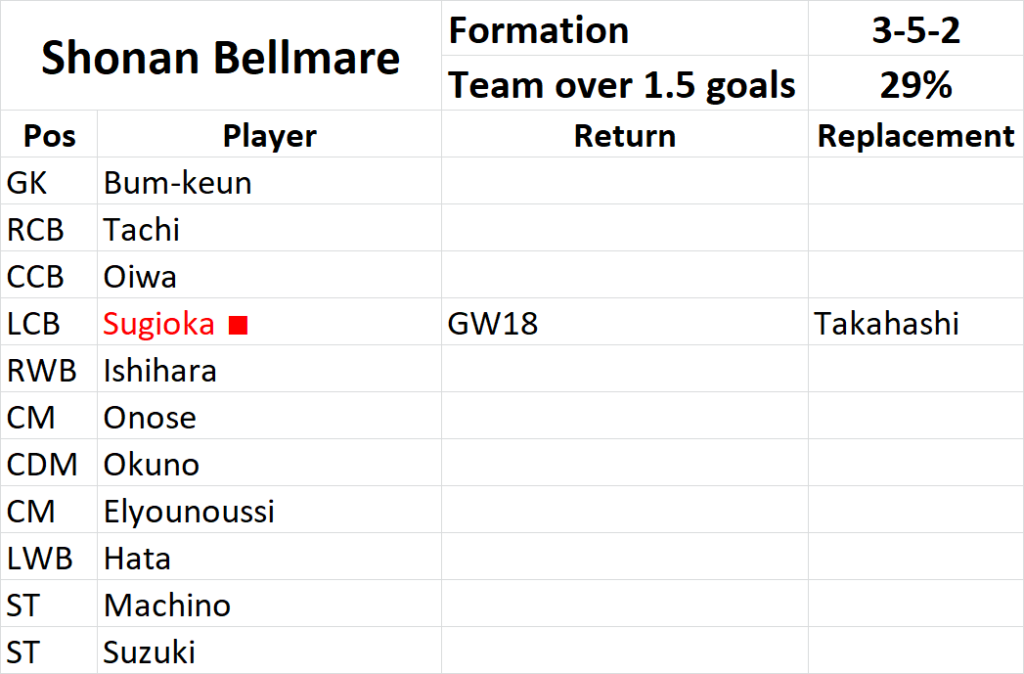Select the CDM position cell
This screenshot has width=1024, height=674.
[49, 463]
